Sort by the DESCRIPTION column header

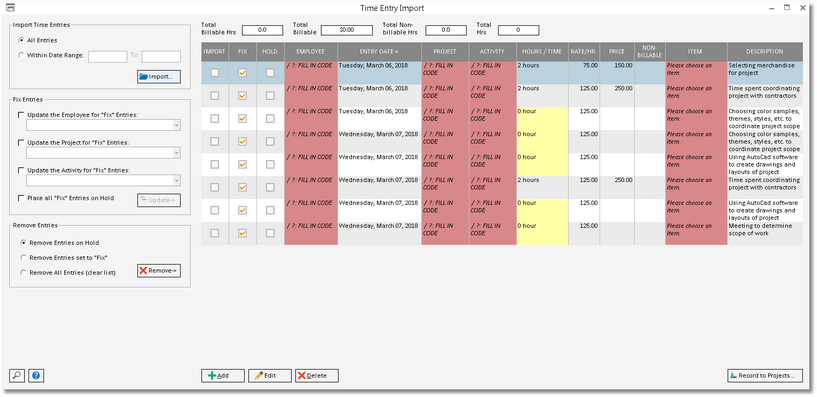(764, 52)
